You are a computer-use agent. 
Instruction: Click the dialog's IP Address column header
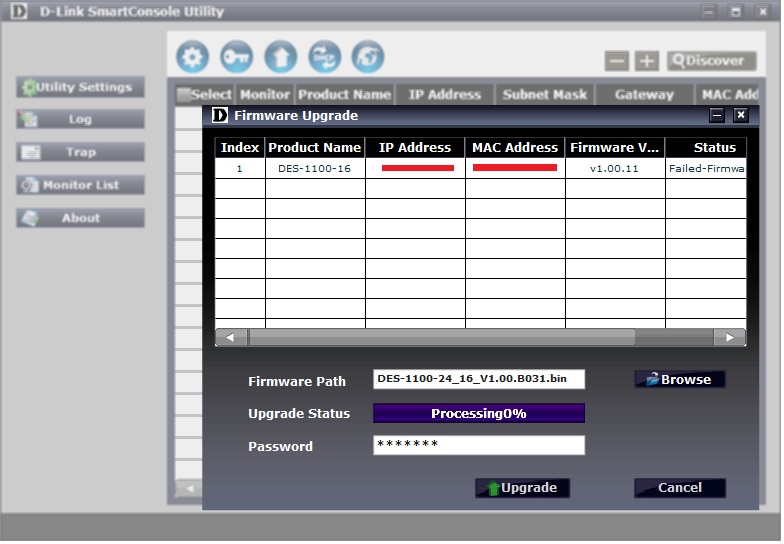tap(415, 148)
